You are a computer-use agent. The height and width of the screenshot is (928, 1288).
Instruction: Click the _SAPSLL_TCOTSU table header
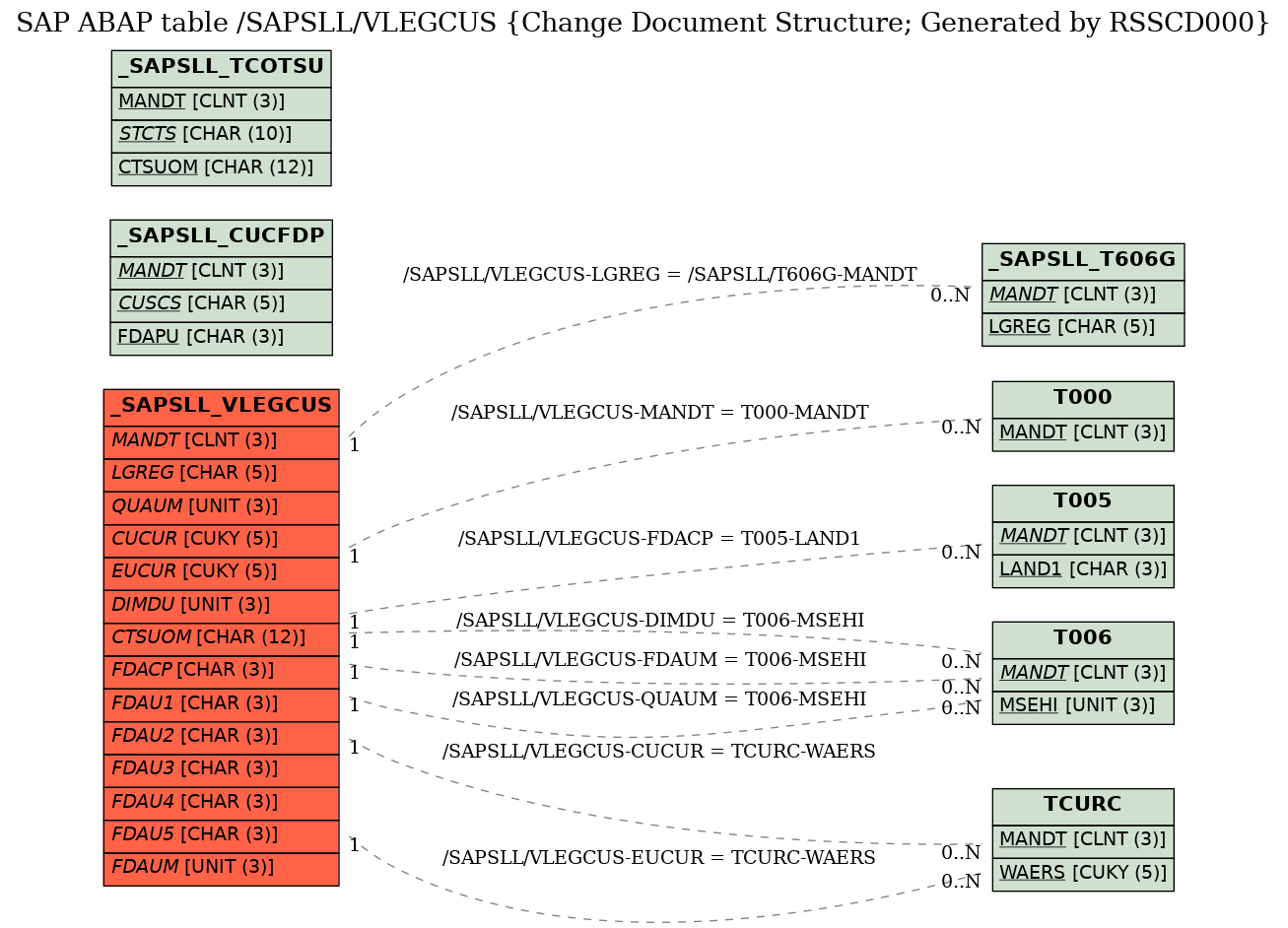click(221, 68)
